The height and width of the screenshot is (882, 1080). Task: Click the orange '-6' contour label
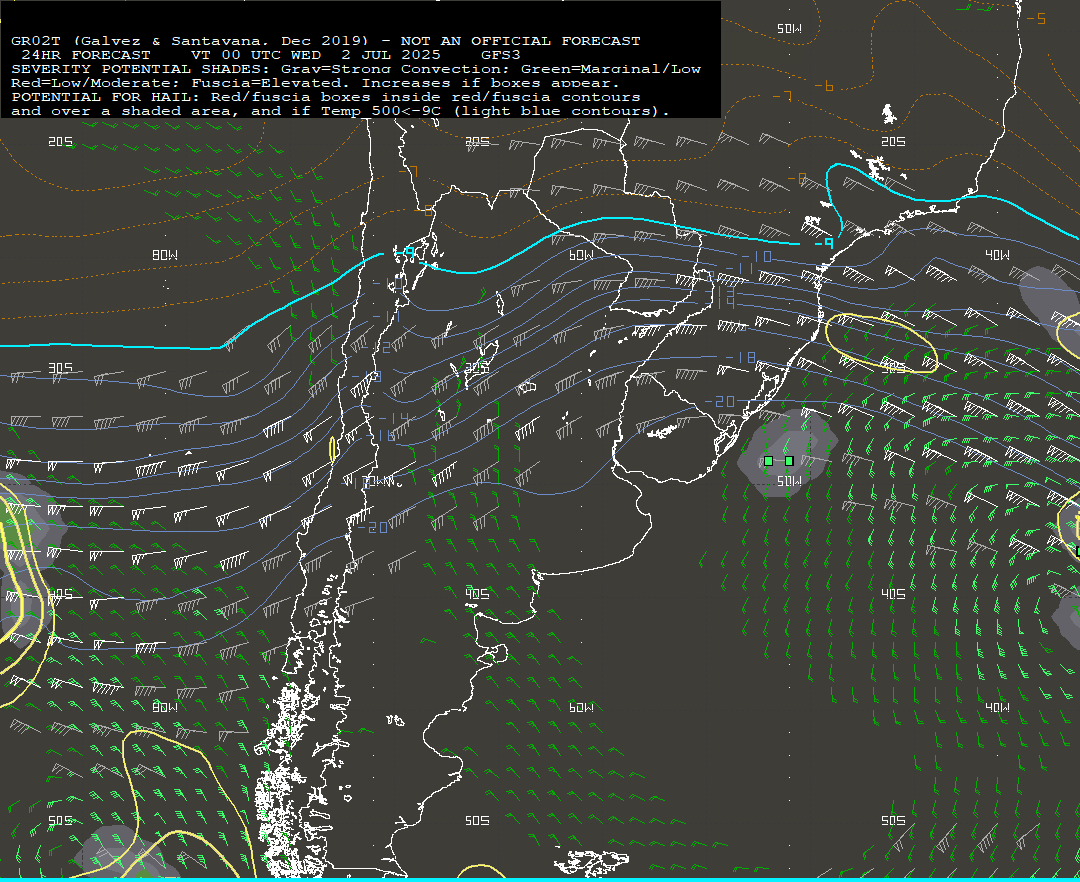point(824,86)
